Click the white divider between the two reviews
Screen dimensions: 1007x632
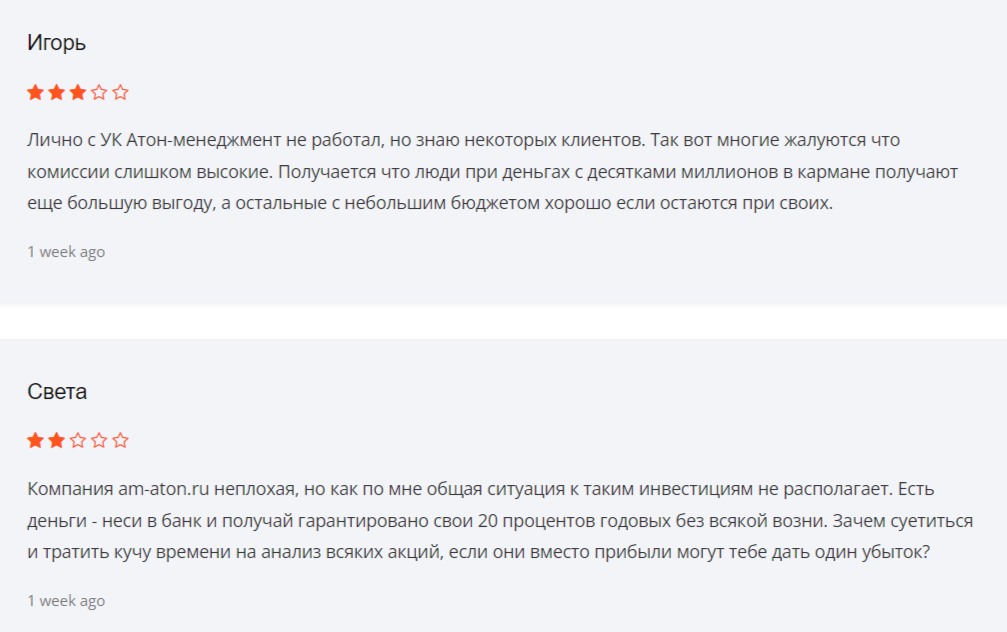coord(504,321)
